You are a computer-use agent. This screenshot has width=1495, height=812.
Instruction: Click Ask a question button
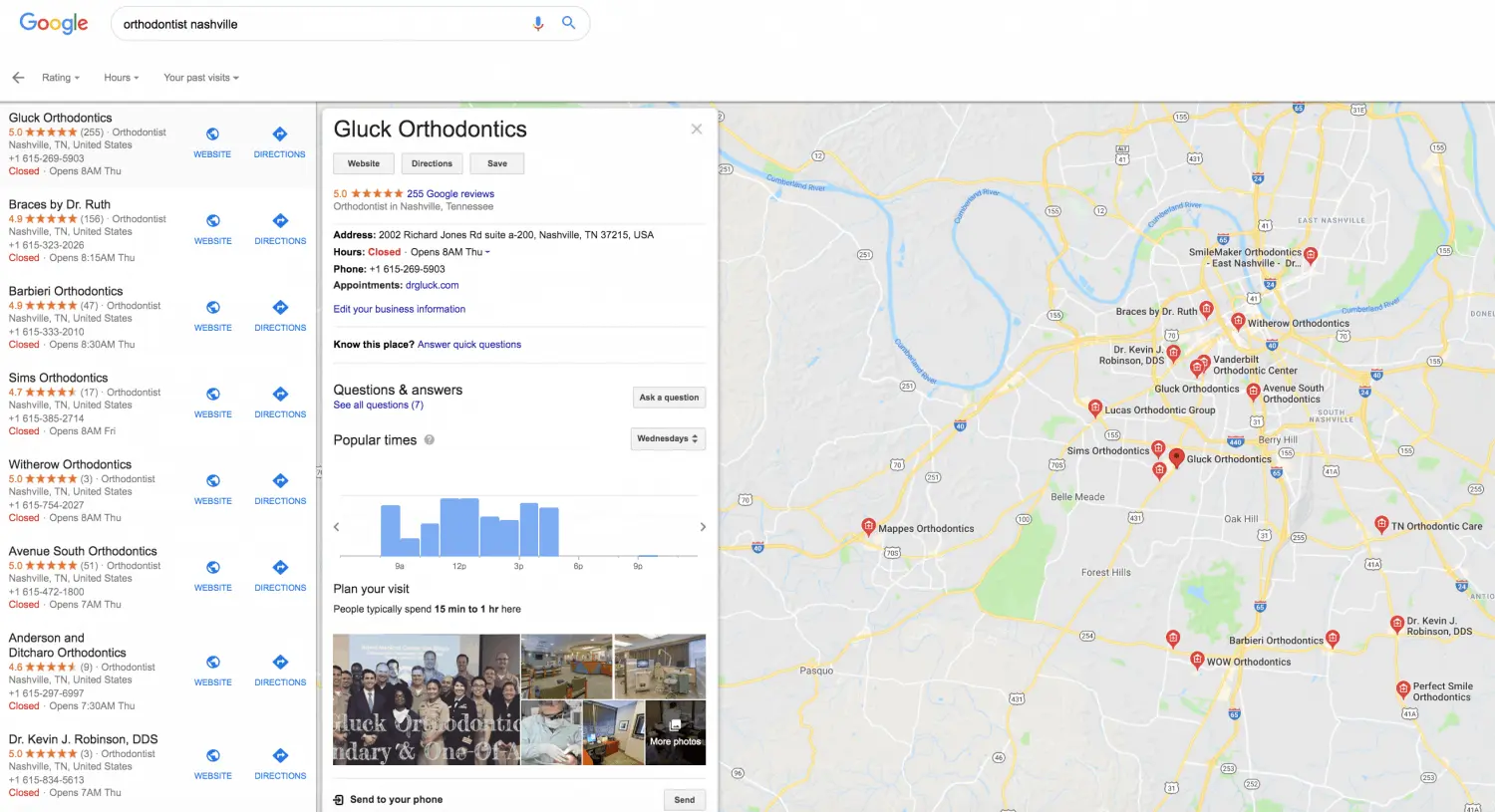point(669,398)
